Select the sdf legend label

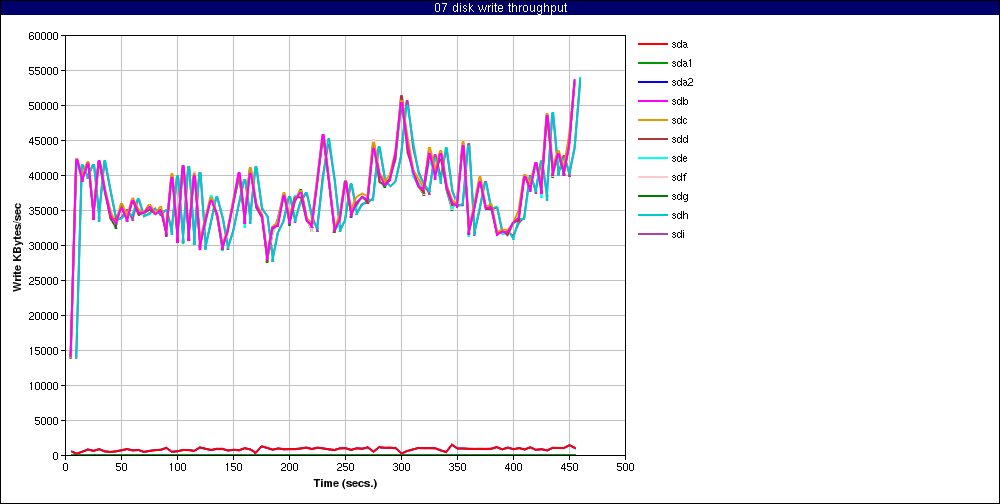pos(679,177)
